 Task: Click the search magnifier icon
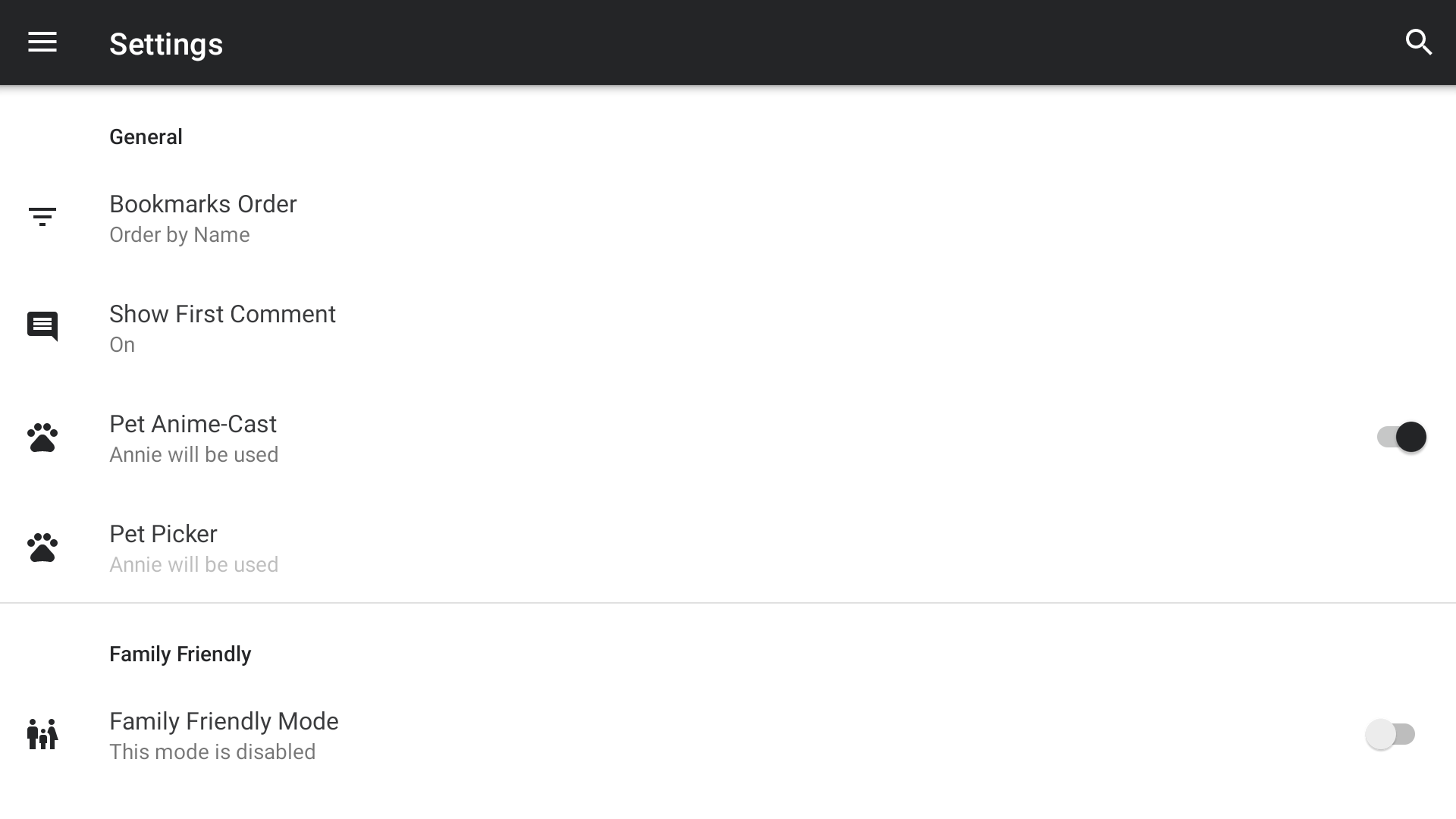(1418, 42)
